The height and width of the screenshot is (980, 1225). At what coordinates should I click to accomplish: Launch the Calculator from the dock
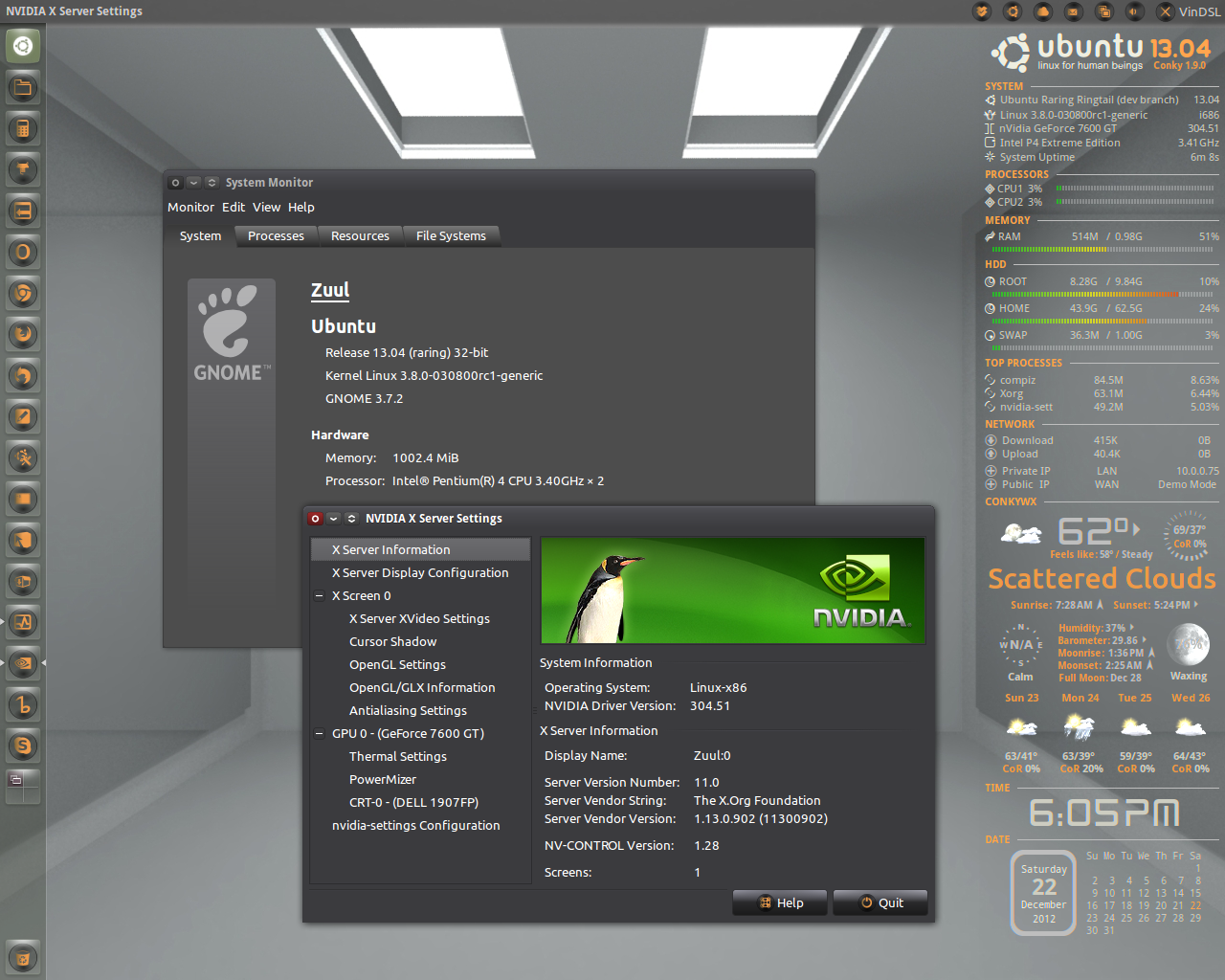[23, 129]
